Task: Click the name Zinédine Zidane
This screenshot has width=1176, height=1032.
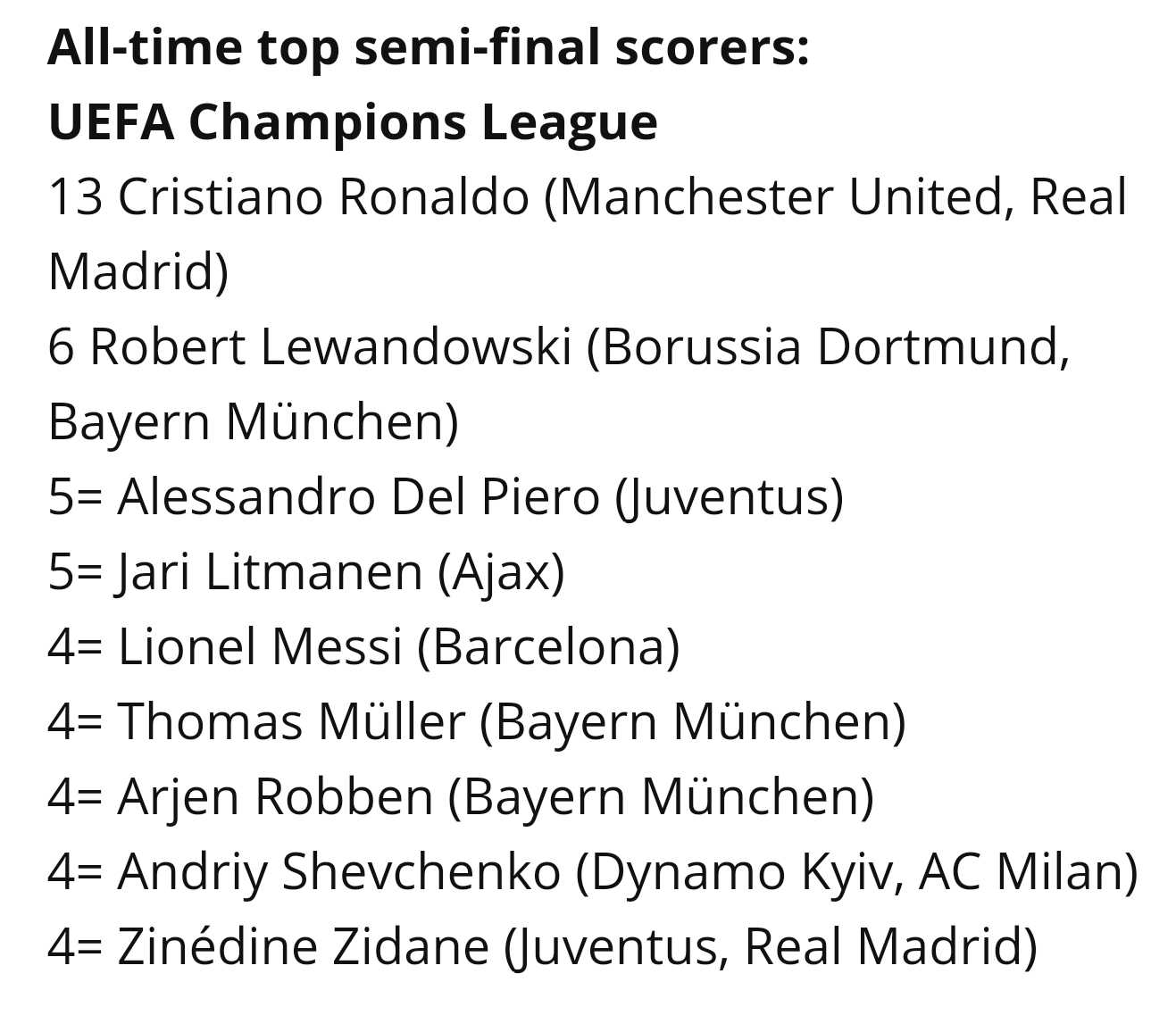Action: click(303, 947)
